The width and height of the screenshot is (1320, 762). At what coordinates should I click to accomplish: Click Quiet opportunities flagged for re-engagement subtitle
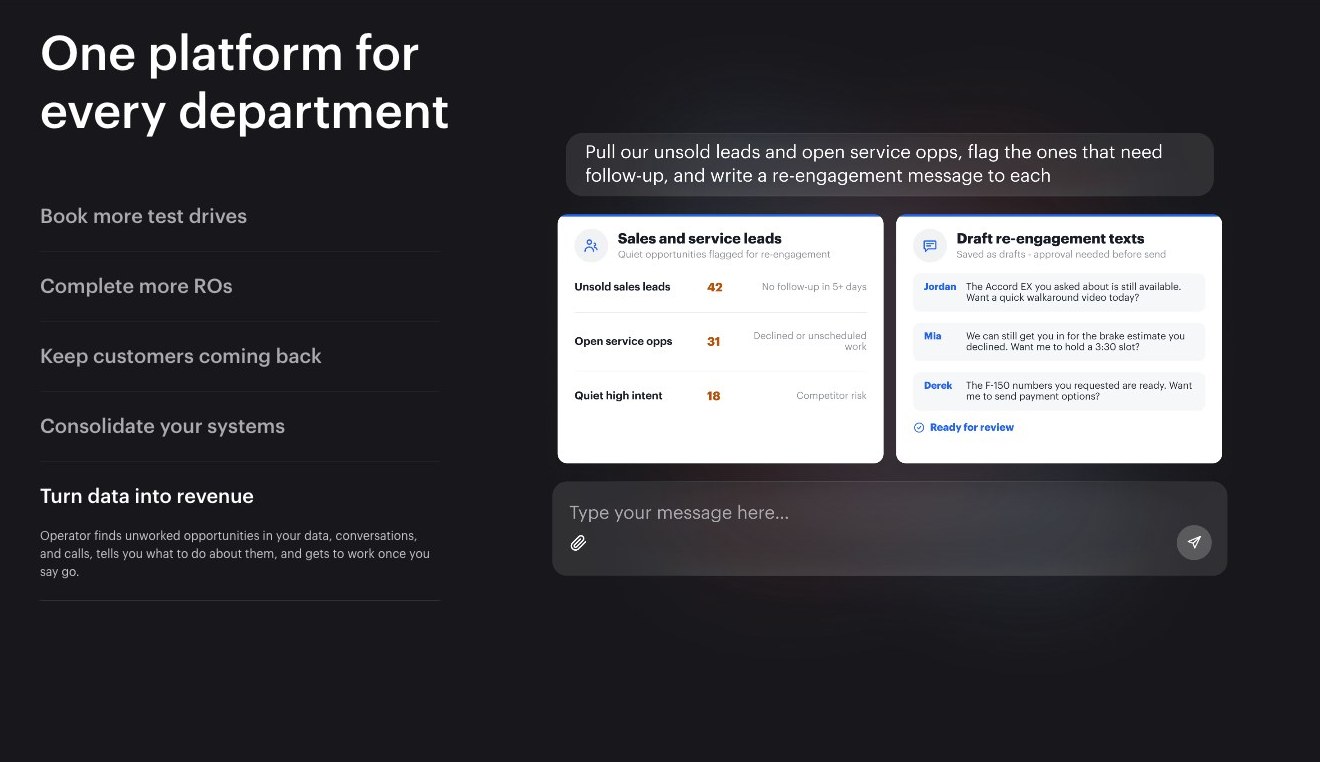click(x=724, y=255)
